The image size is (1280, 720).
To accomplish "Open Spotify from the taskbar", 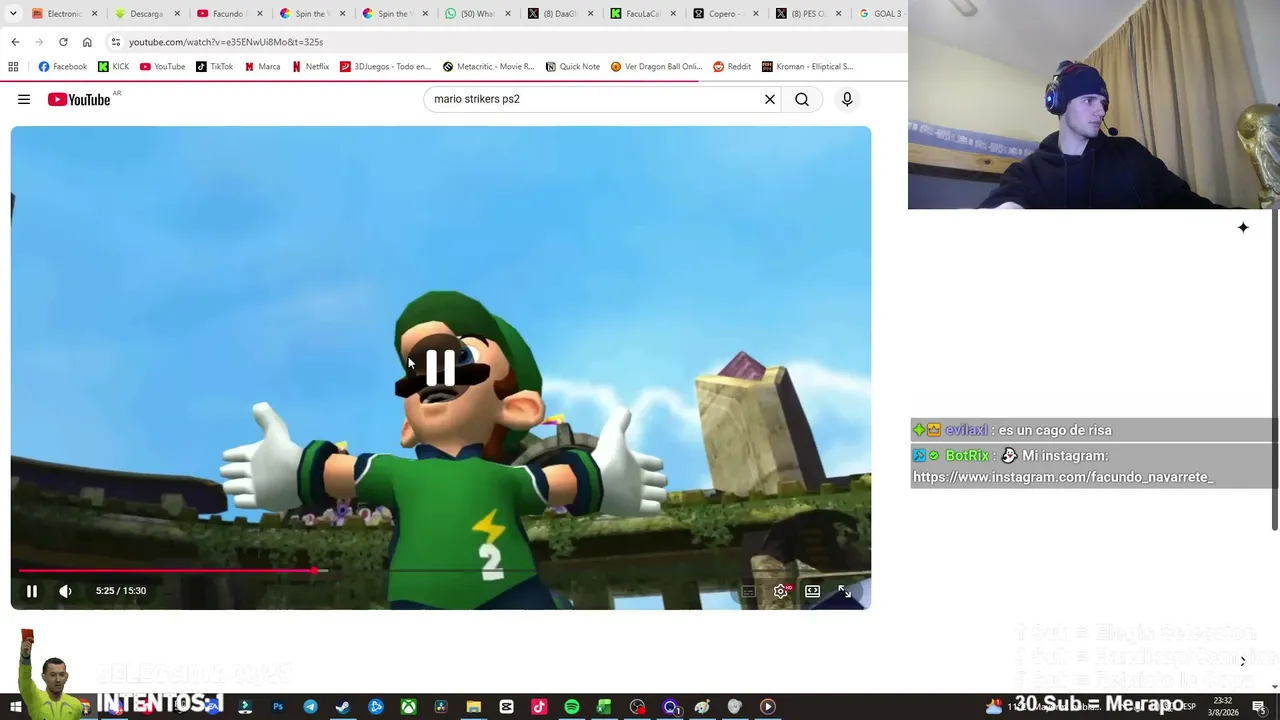I will 572,707.
